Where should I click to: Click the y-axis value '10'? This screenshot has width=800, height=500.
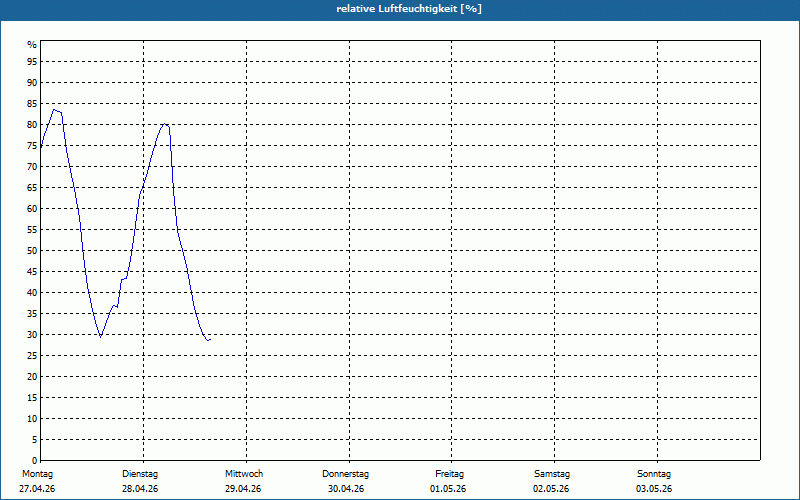[x=32, y=418]
